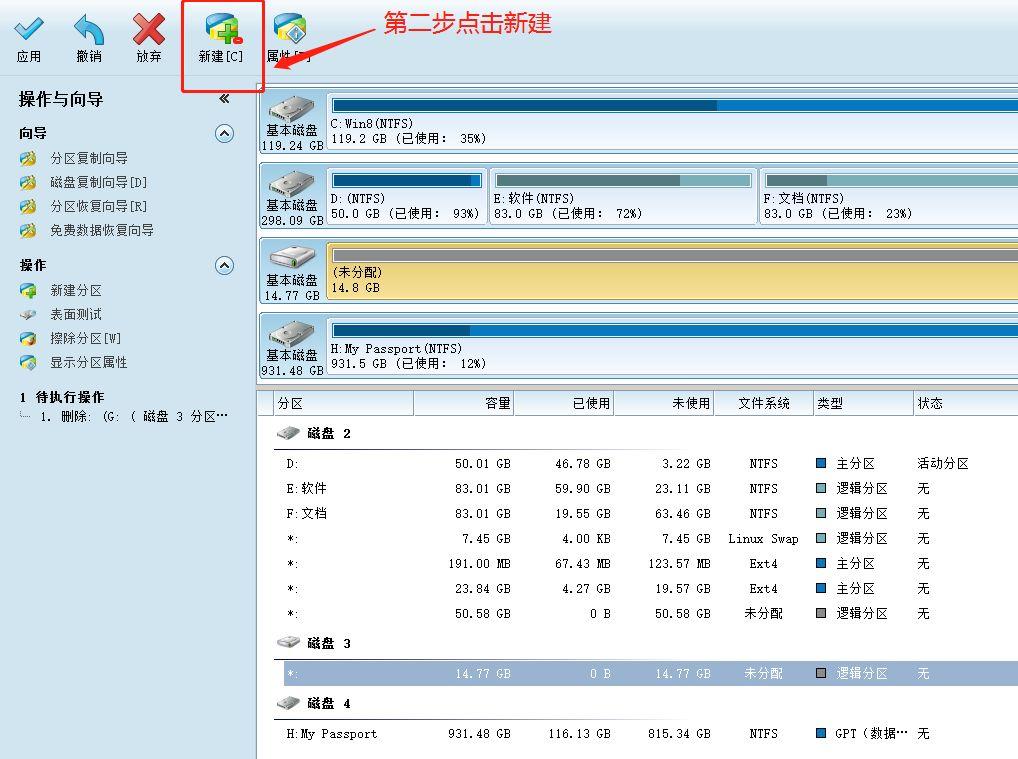Viewport: 1018px width, 759px height.
Task: Sort by 已使用 column header
Action: click(564, 403)
